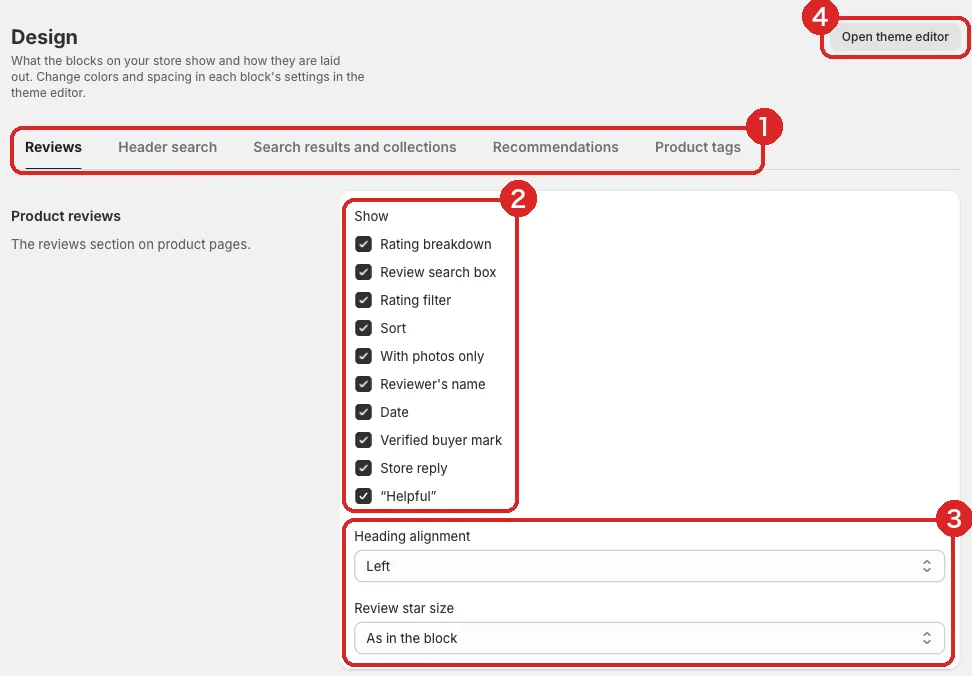The image size is (972, 676).
Task: Toggle the Store reply checkbox
Action: click(363, 468)
